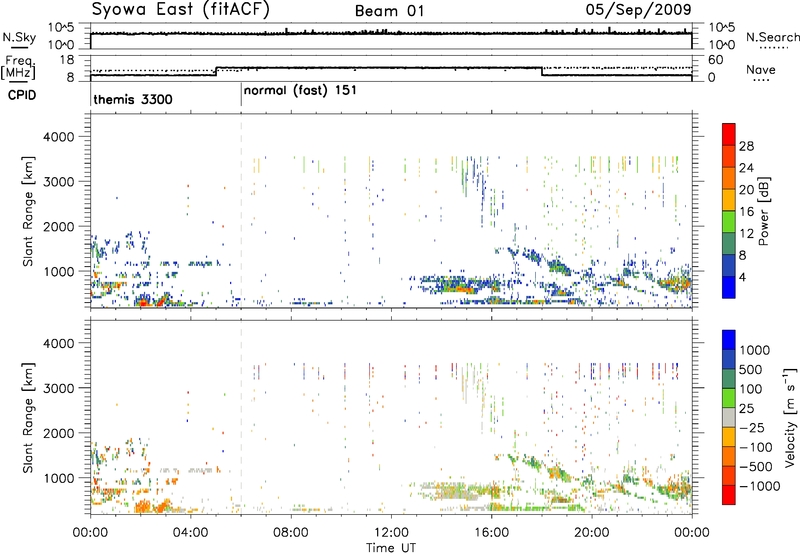Screen dimensions: 800x554
Task: Select the 'N.Search' legend label
Action: (x=772, y=37)
